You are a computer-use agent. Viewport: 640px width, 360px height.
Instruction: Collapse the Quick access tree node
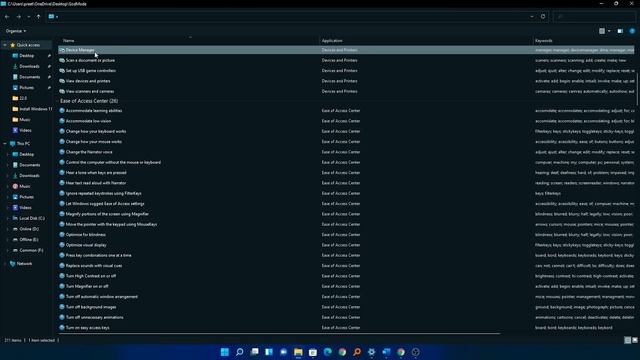click(5, 45)
